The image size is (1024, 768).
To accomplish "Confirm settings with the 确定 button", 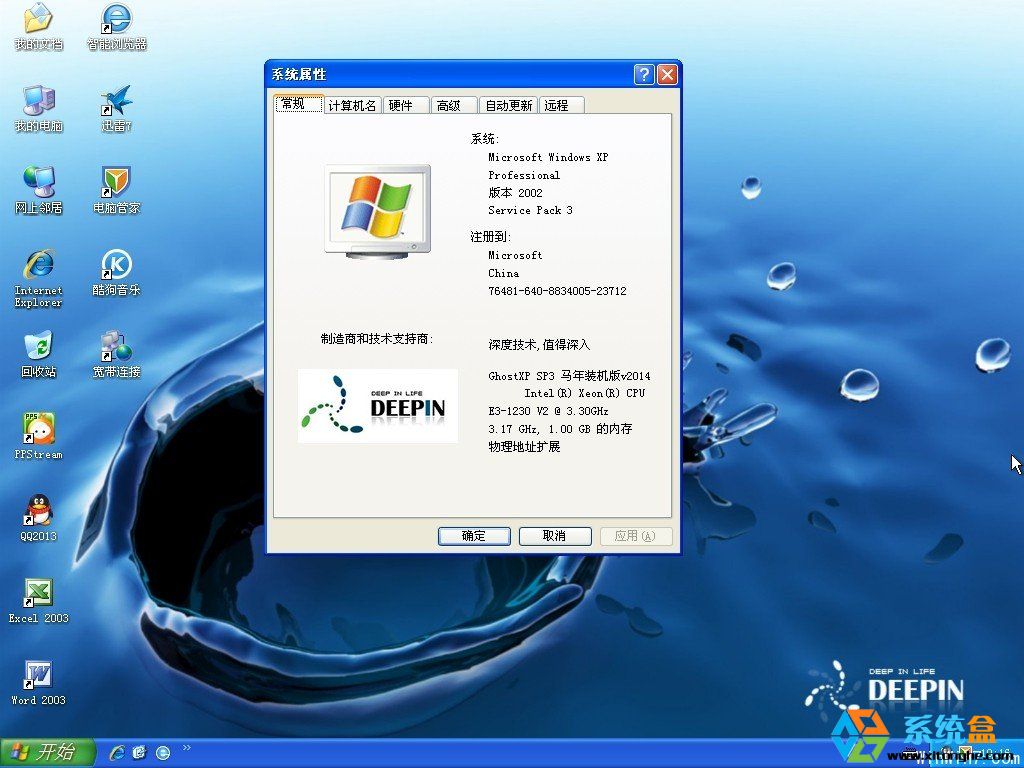I will pyautogui.click(x=473, y=536).
